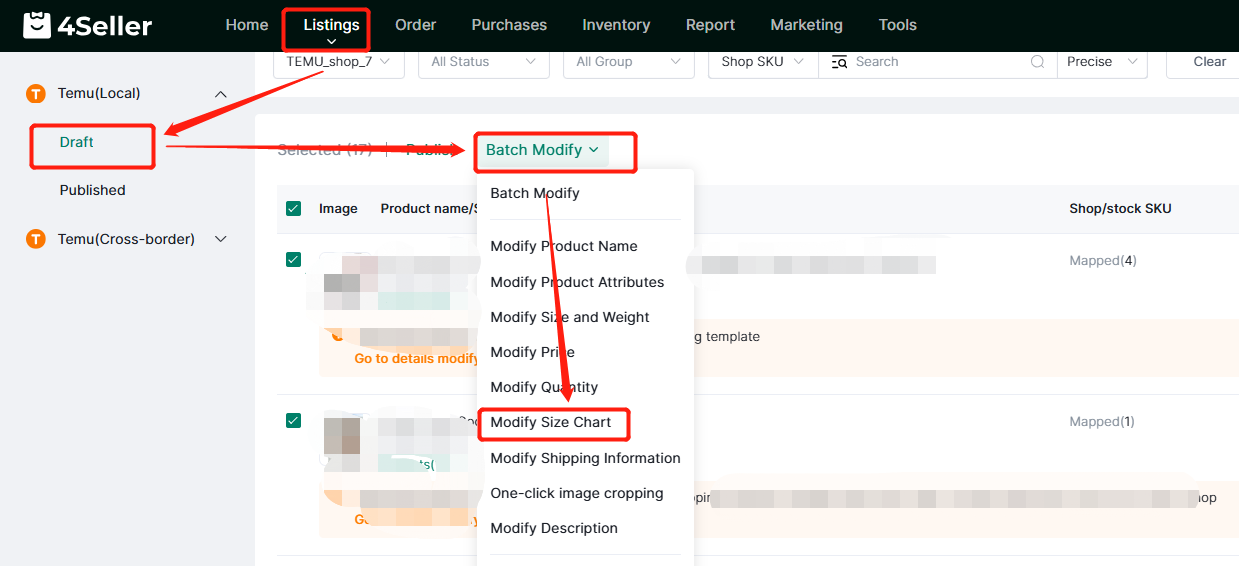Open the Report tab

(x=710, y=25)
